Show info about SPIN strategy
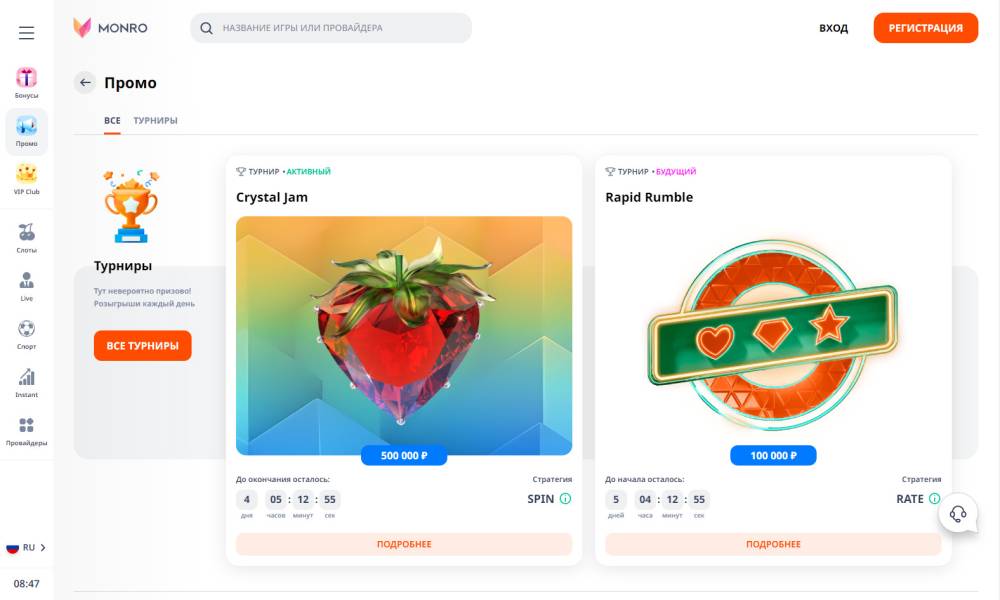This screenshot has width=1000, height=600. click(x=565, y=499)
